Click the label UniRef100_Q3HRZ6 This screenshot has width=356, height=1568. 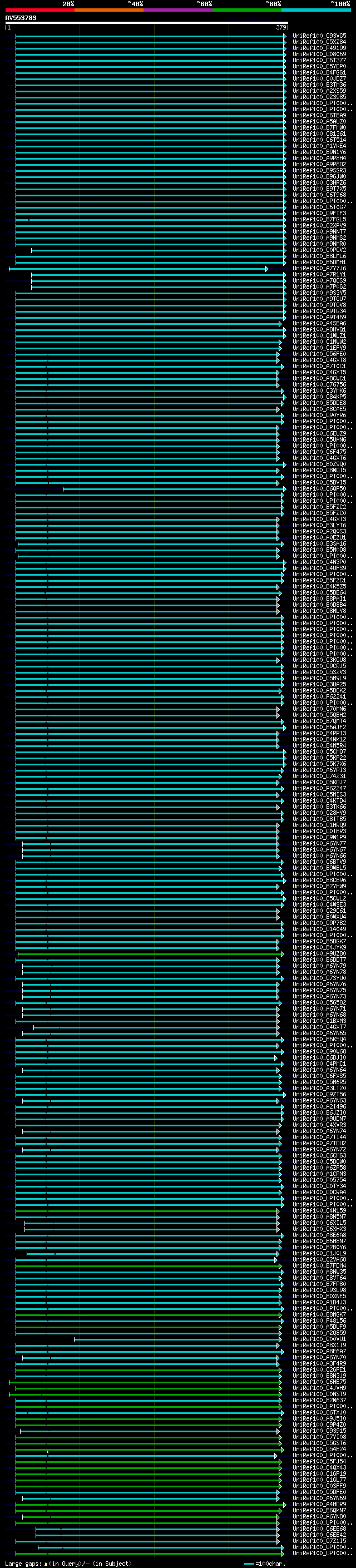[x=319, y=182]
